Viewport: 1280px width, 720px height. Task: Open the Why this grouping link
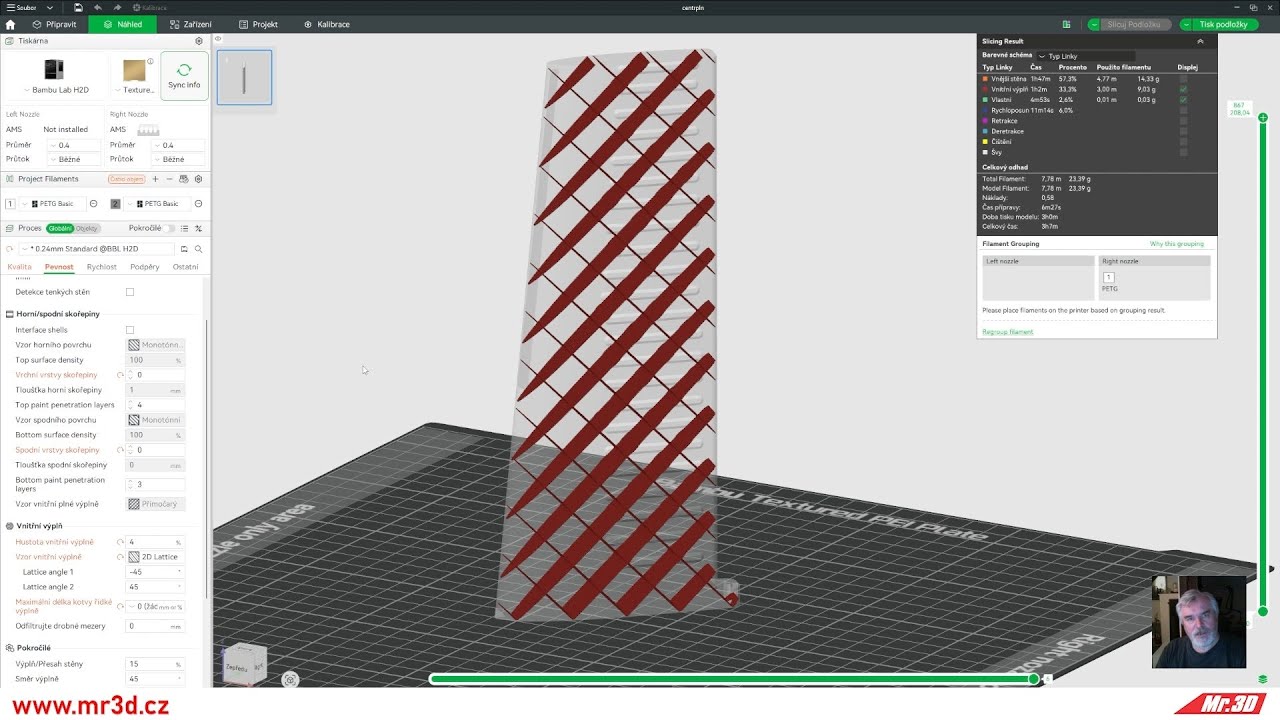(x=1177, y=244)
